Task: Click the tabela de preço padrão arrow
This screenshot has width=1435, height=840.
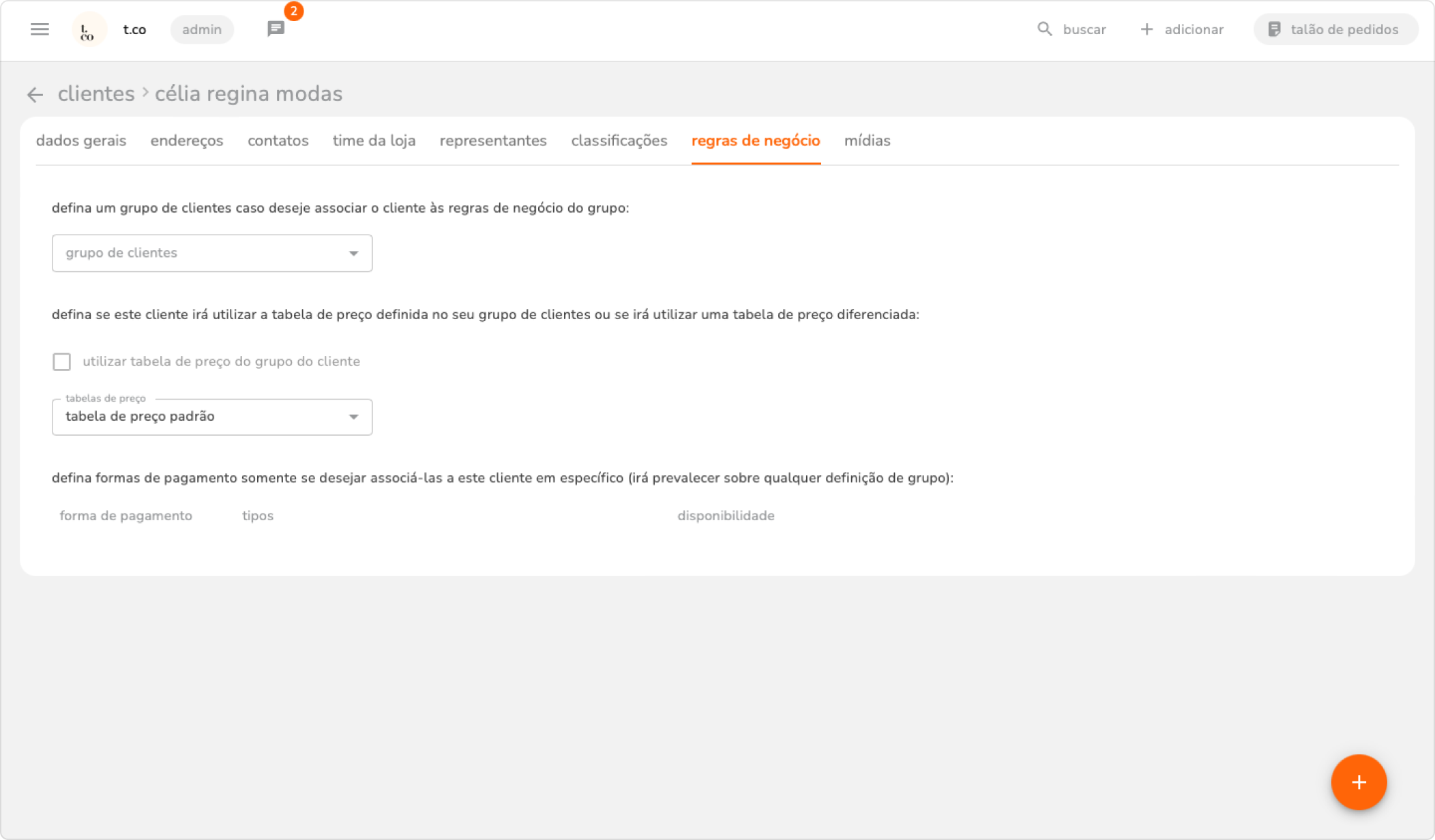Action: [x=353, y=417]
